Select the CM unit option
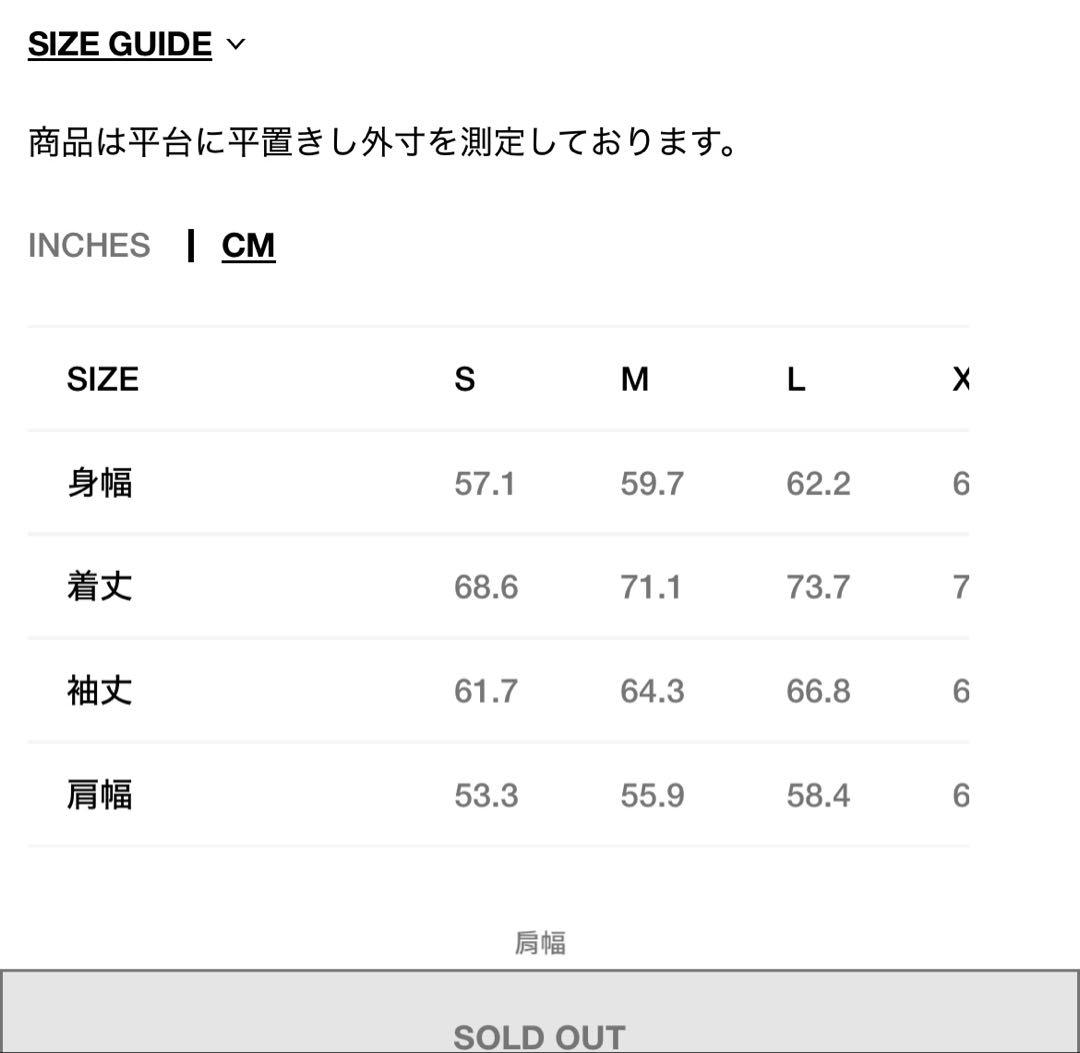Image resolution: width=1080 pixels, height=1053 pixels. pos(248,245)
